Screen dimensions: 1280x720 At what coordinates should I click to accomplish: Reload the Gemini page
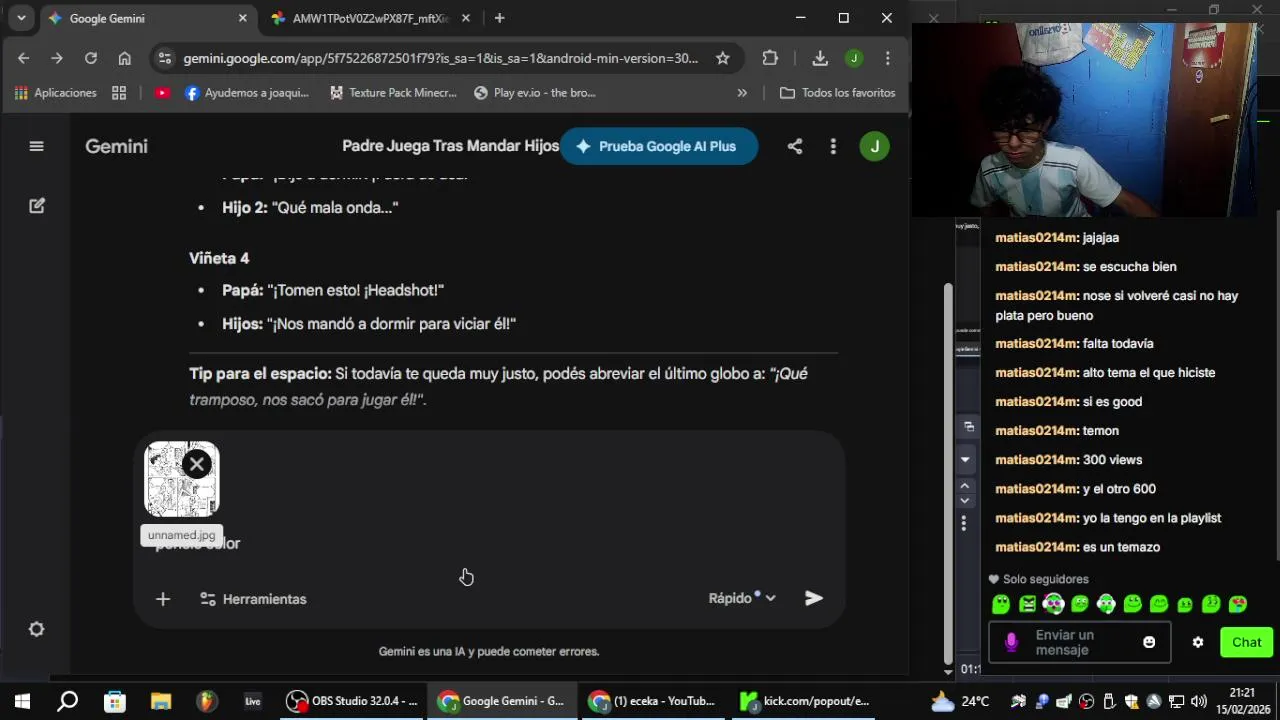(91, 58)
